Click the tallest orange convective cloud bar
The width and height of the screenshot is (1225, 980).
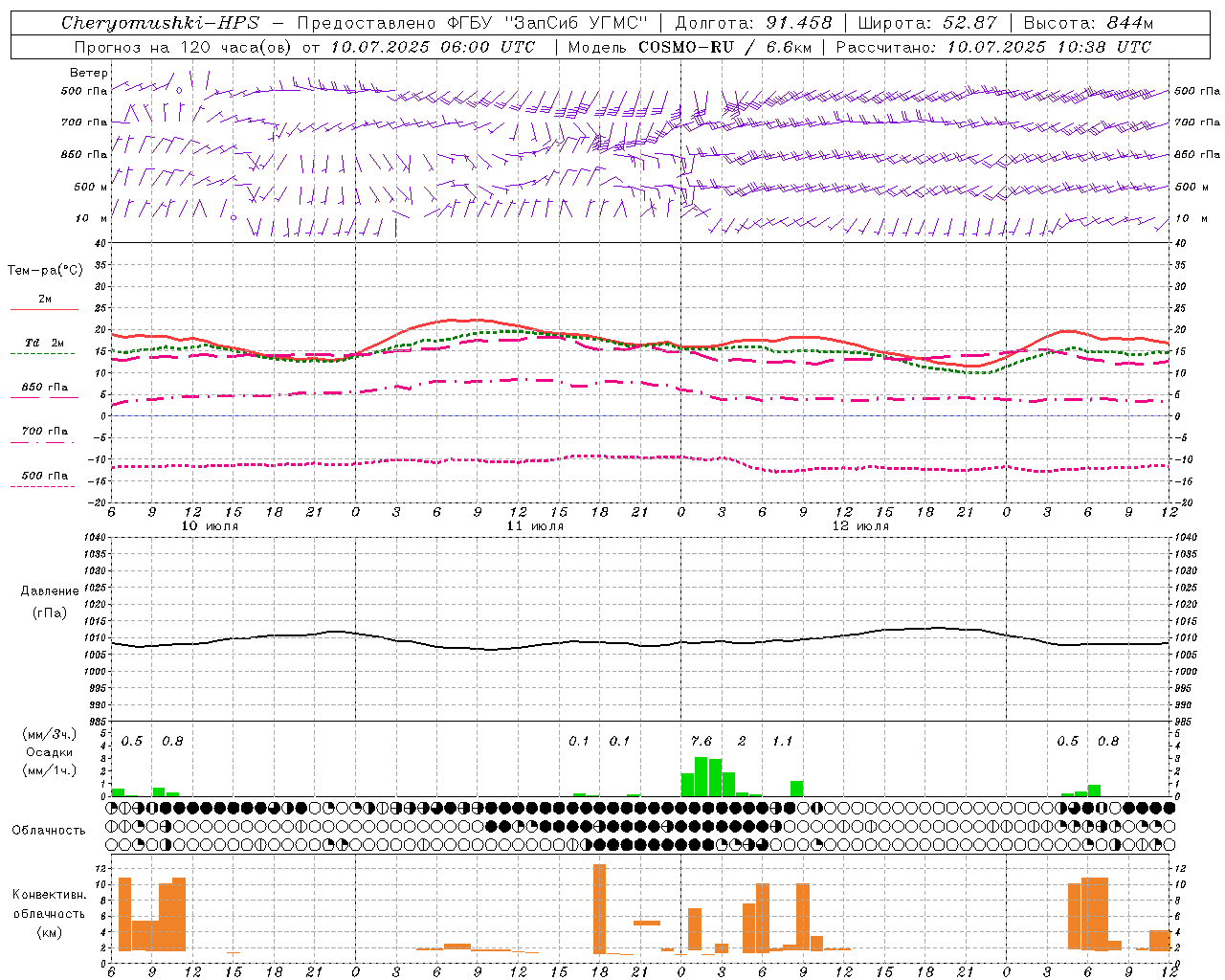click(x=599, y=909)
